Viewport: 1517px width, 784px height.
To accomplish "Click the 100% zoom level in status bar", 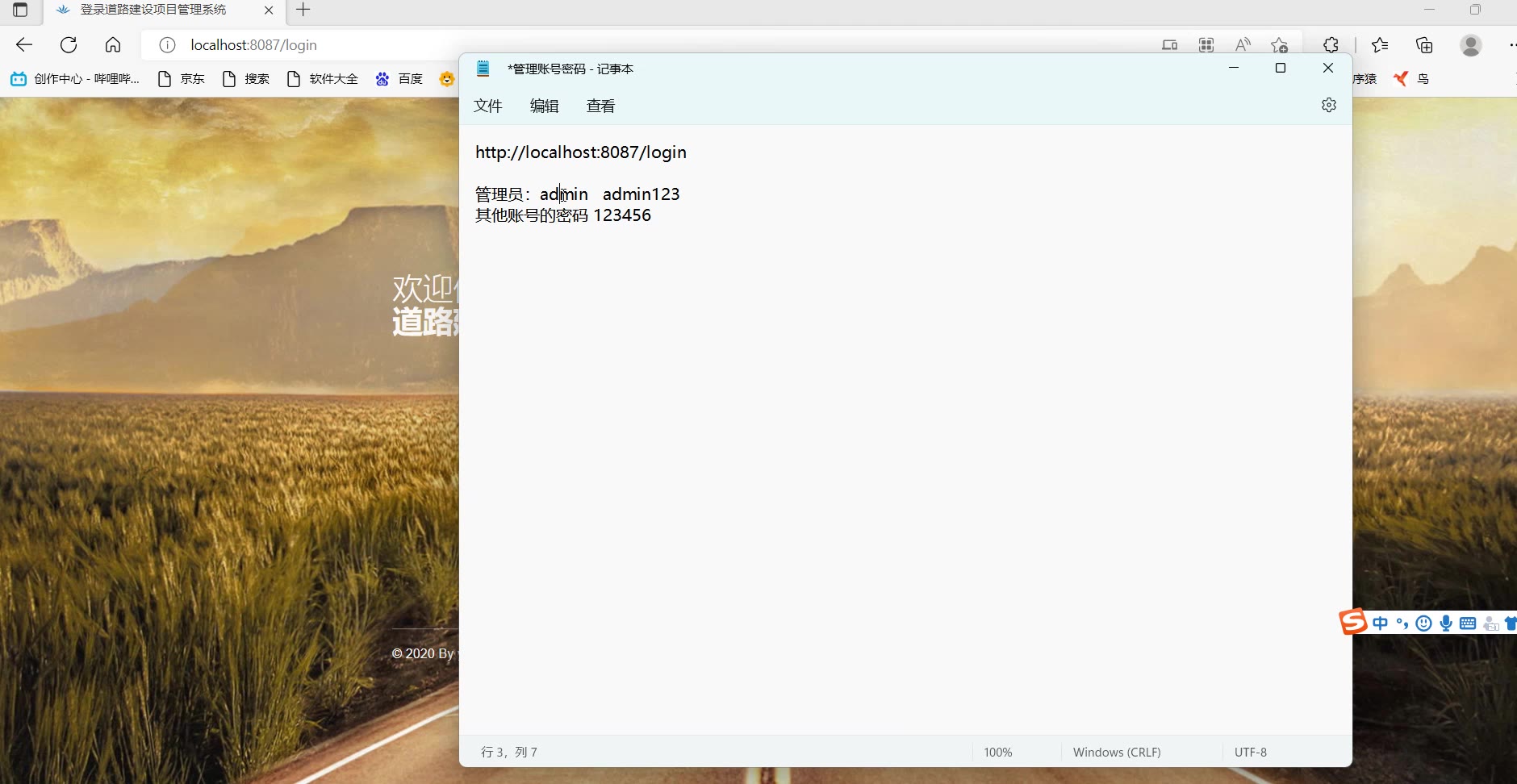I will coord(998,752).
